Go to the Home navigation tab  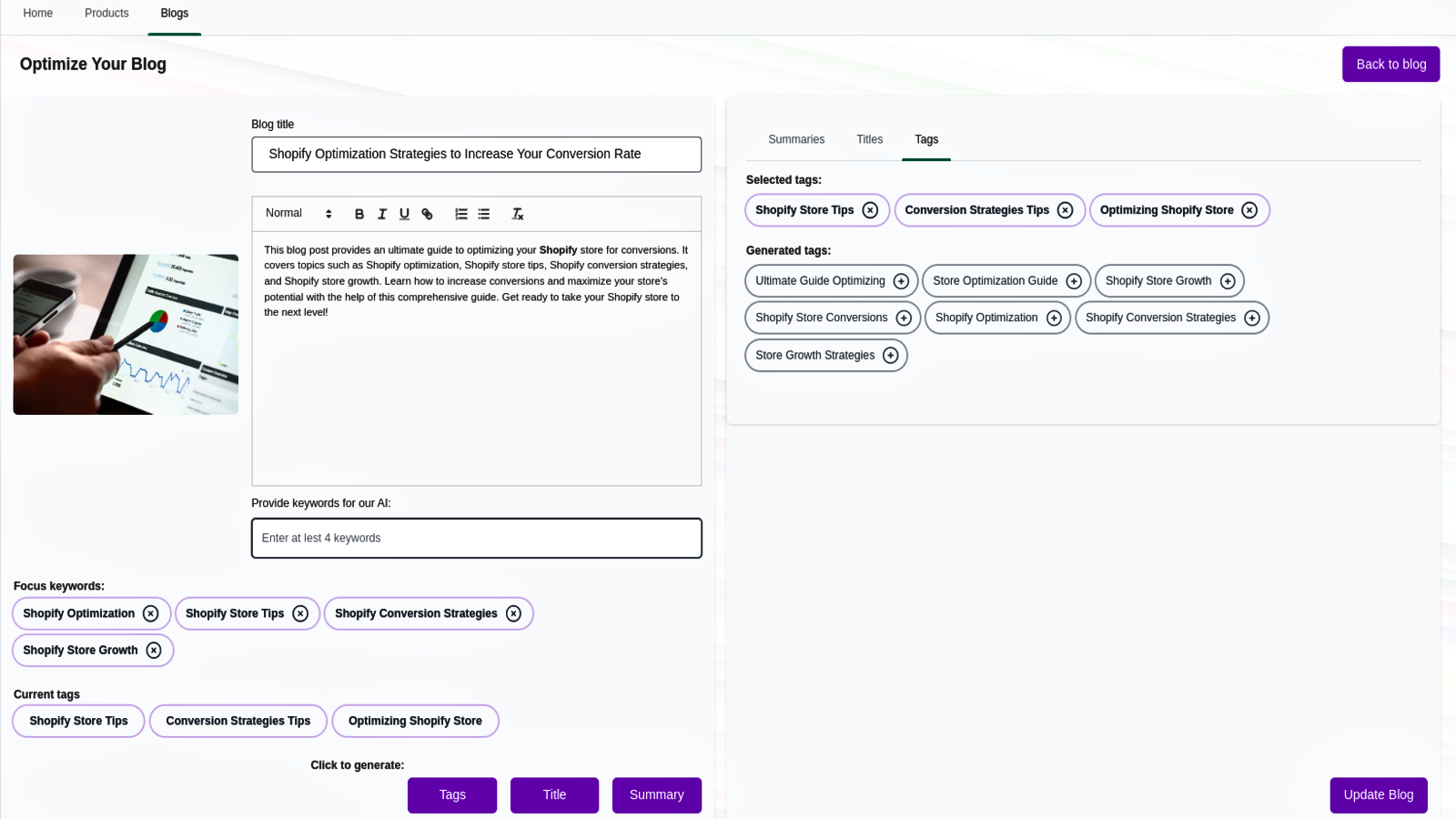click(x=38, y=14)
